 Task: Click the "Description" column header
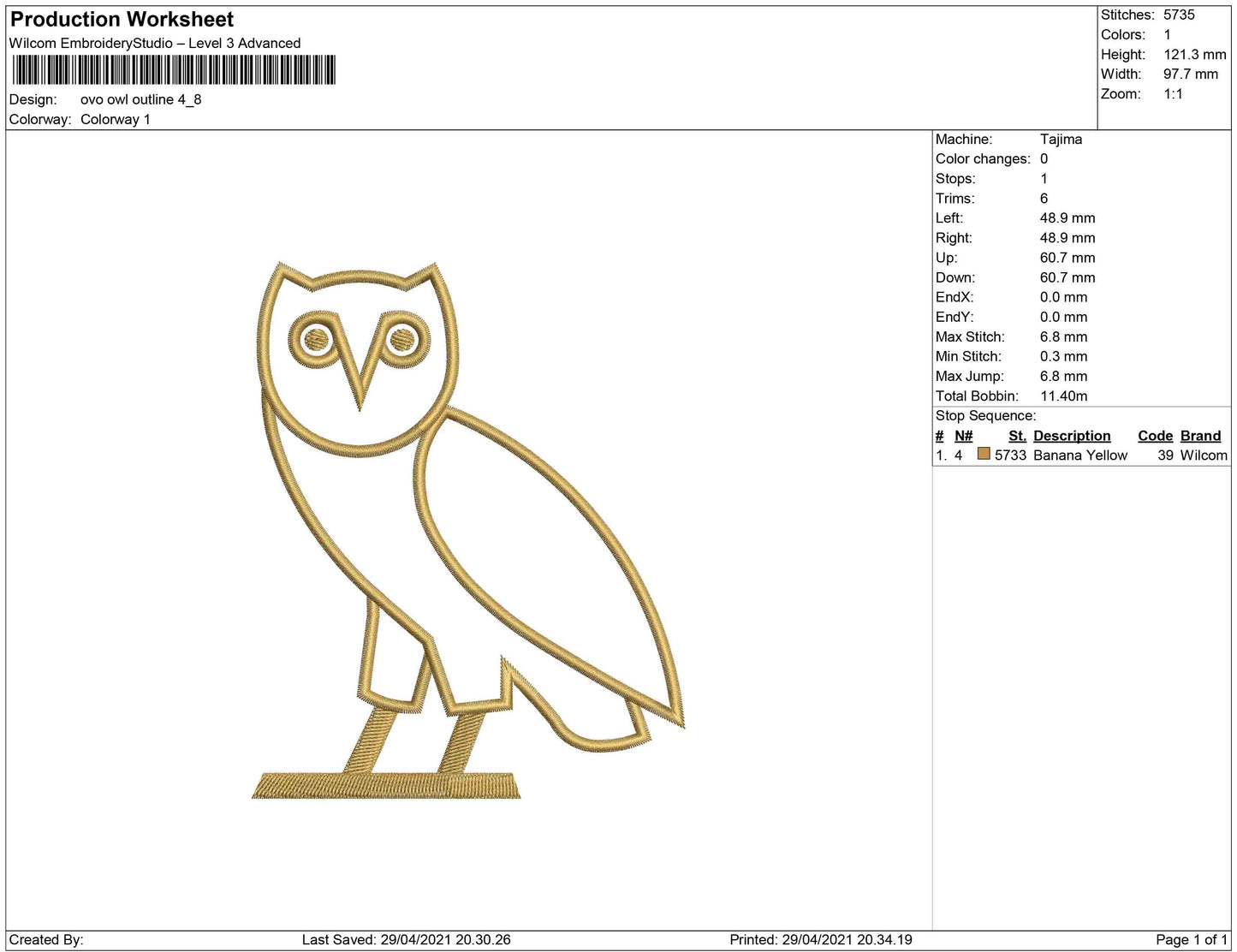(1072, 436)
